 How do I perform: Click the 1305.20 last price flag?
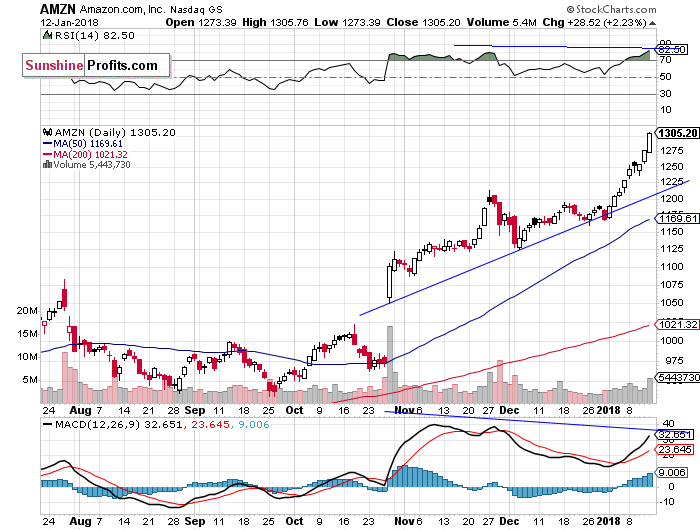coord(677,133)
